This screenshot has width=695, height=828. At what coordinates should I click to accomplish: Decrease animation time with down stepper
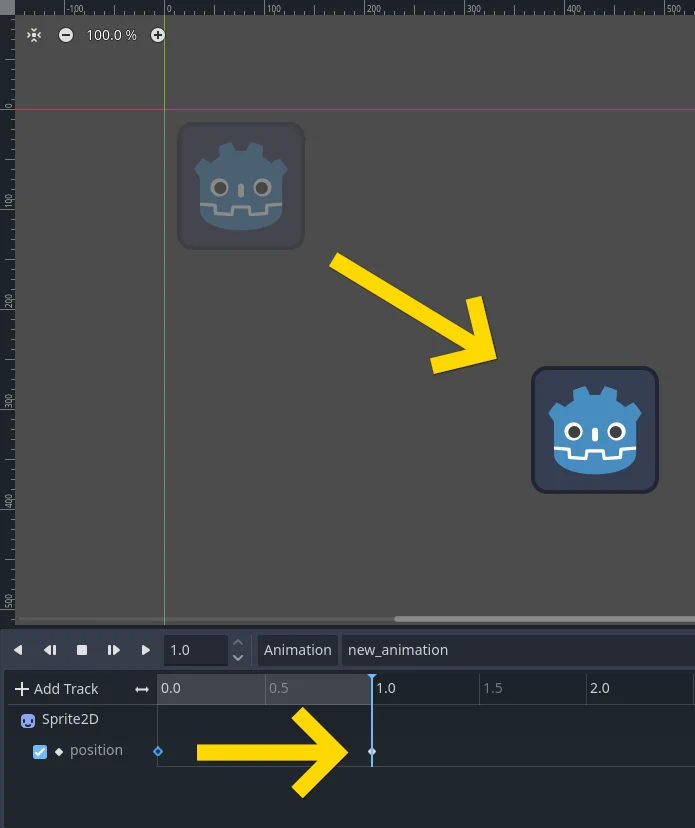(x=238, y=658)
